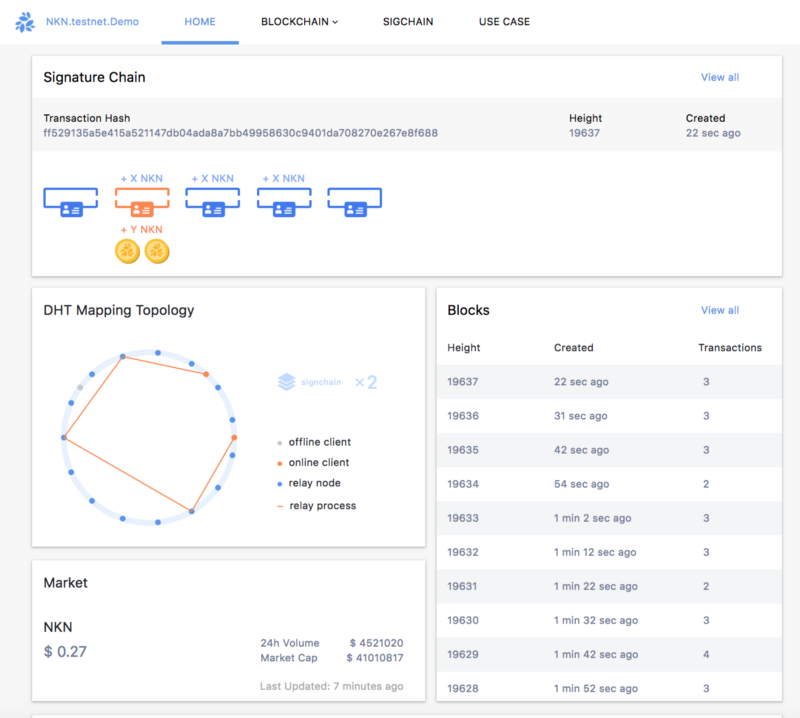Click the NKN logo icon
This screenshot has height=718, width=800.
pos(24,22)
